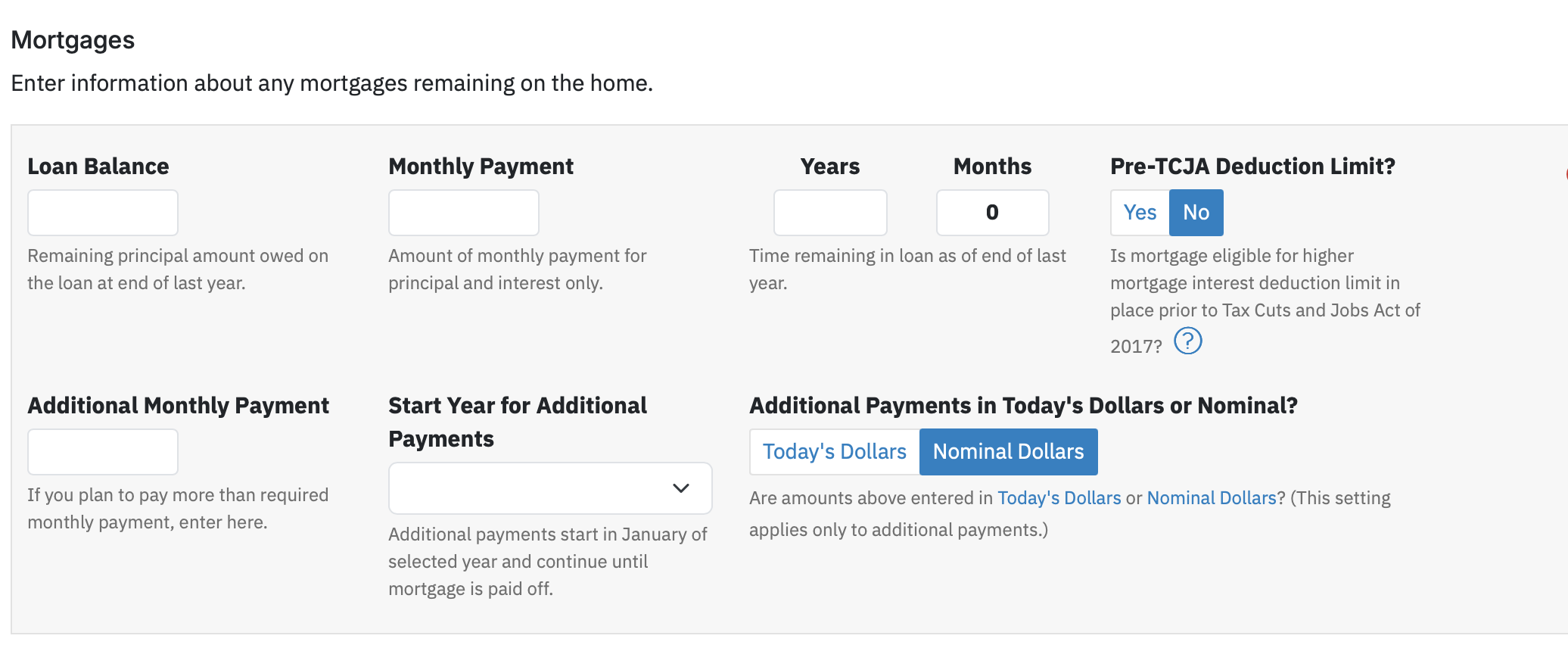Click the Years column label

click(x=830, y=167)
